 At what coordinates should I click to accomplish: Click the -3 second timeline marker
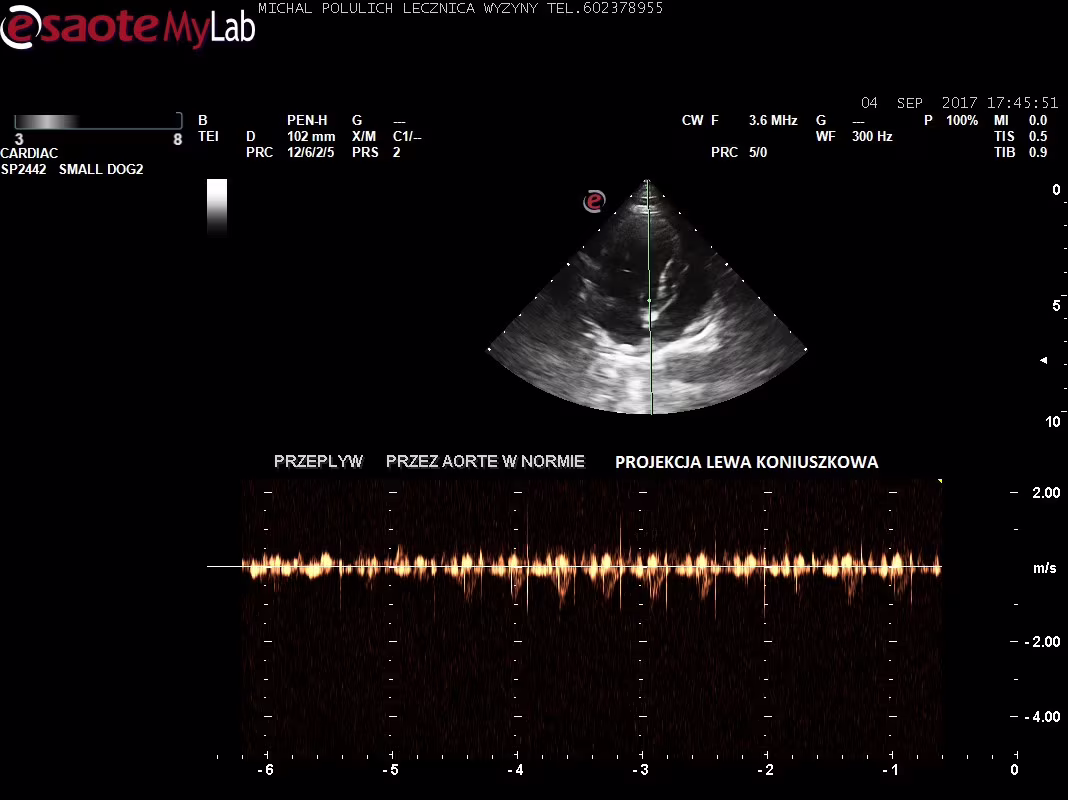click(x=641, y=769)
